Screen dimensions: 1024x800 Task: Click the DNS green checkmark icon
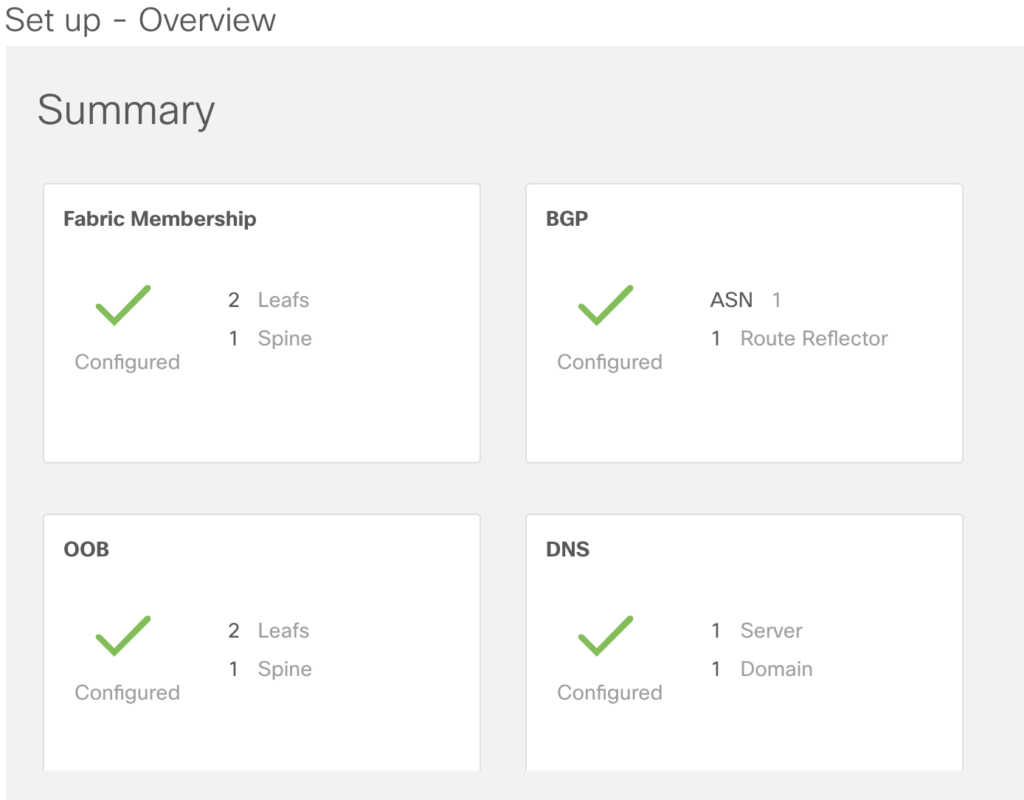click(605, 635)
